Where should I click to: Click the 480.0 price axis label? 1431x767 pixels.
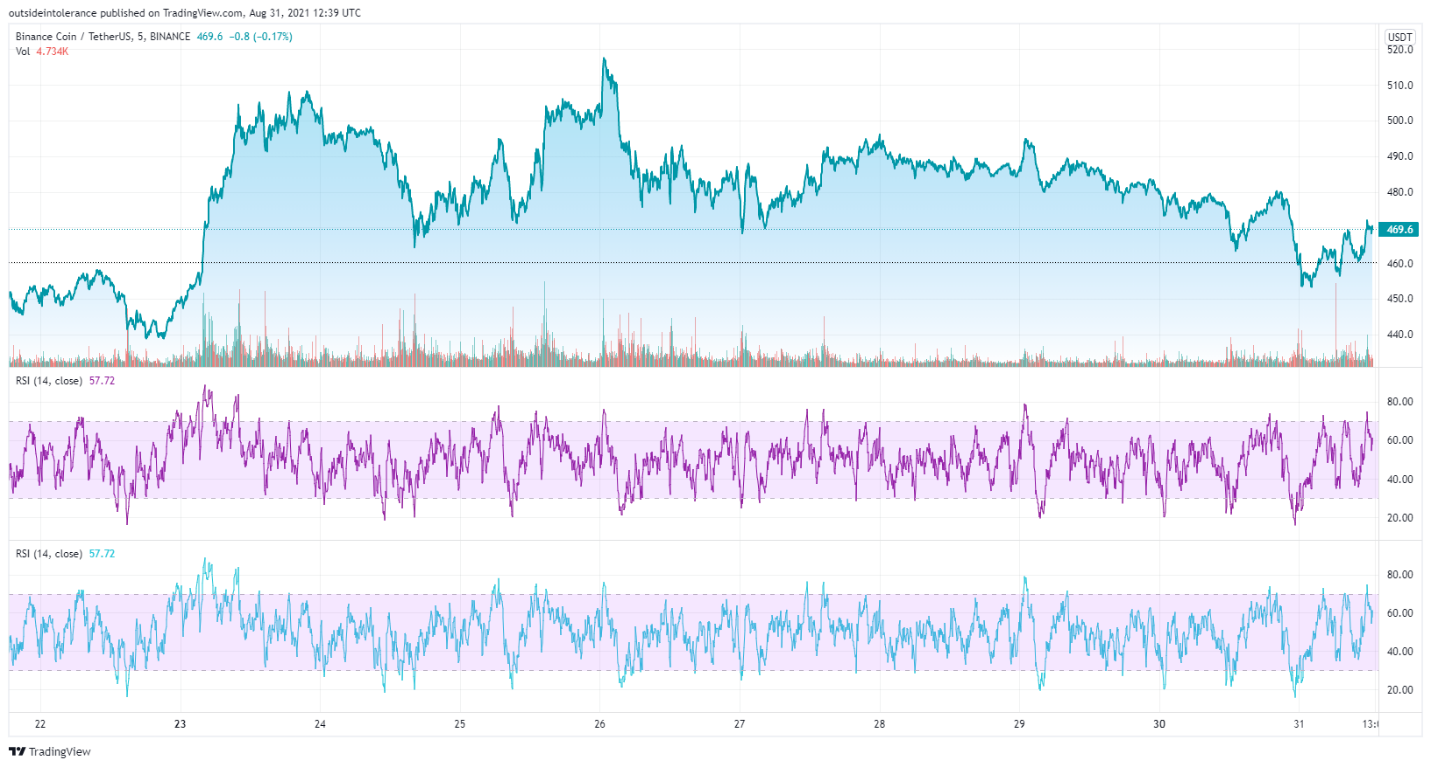tap(1399, 192)
